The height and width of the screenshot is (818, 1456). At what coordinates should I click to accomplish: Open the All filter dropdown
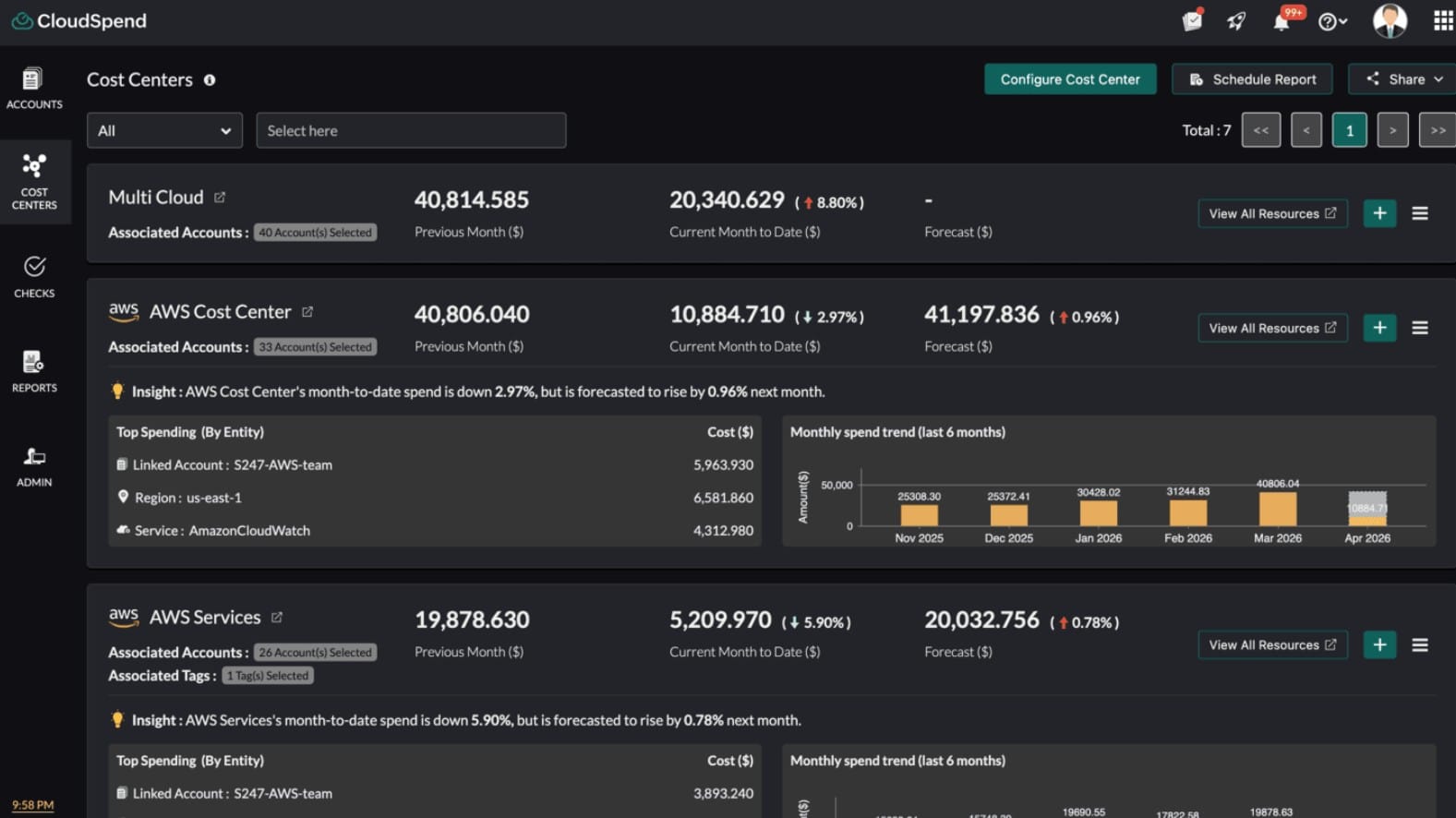[x=164, y=130]
